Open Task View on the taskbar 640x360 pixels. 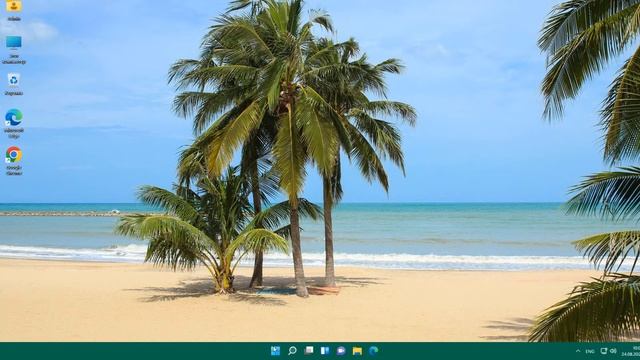tap(309, 351)
